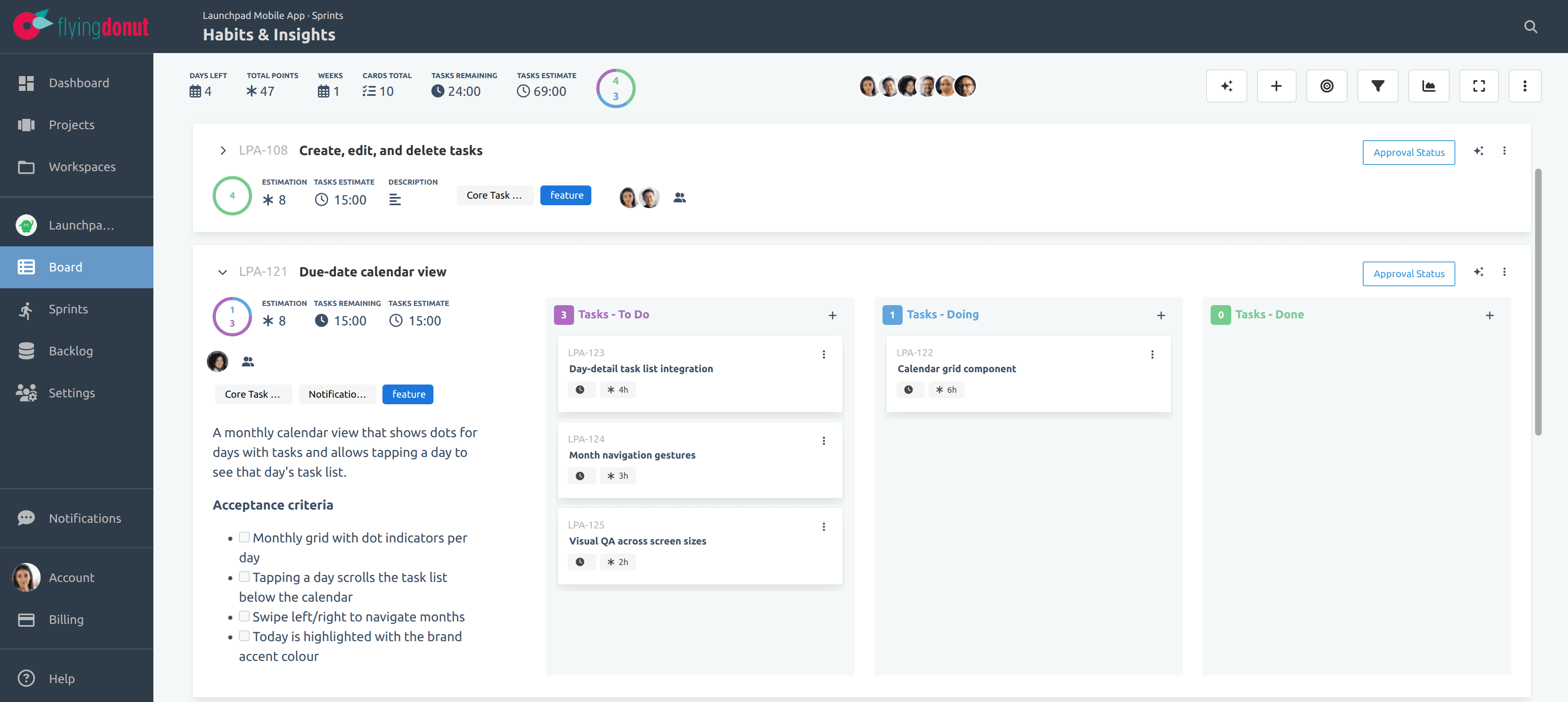Image resolution: width=1568 pixels, height=702 pixels.
Task: Add a task to the Tasks - Doing column
Action: click(x=1160, y=315)
